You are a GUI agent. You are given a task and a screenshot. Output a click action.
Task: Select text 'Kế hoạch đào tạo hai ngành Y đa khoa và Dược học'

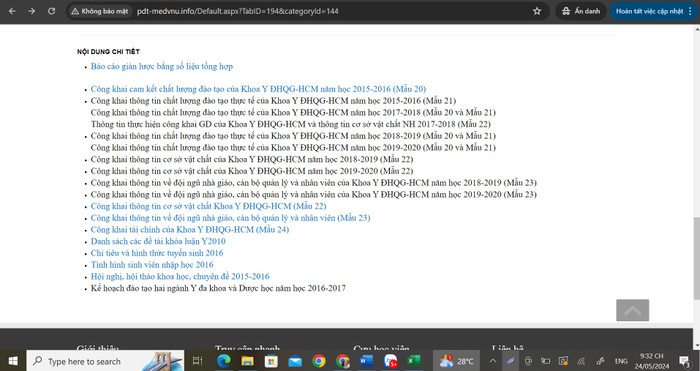(181, 288)
